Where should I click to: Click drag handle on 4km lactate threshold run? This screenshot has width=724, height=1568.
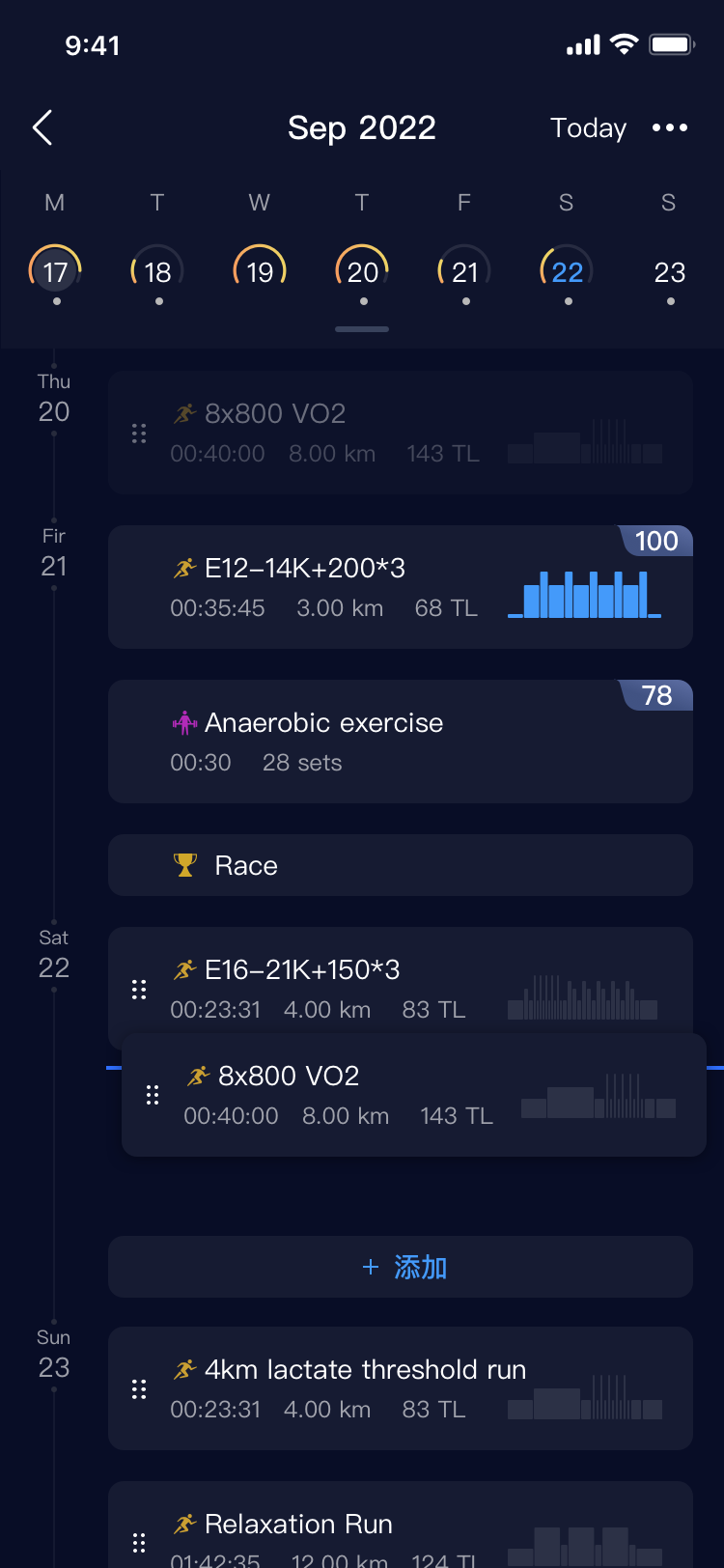(139, 1388)
